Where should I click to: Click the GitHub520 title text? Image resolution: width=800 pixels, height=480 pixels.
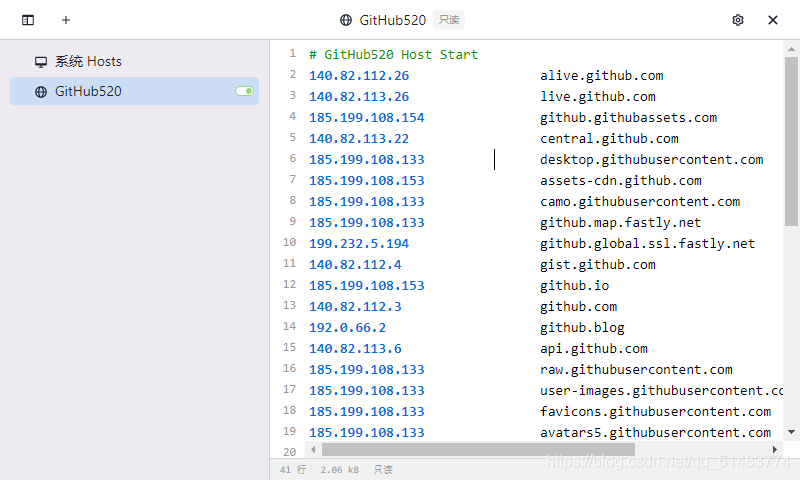pyautogui.click(x=392, y=20)
